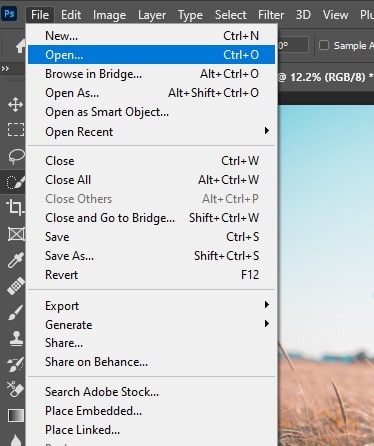Open the Image menu
Viewport: 374px width, 446px height.
pos(109,15)
